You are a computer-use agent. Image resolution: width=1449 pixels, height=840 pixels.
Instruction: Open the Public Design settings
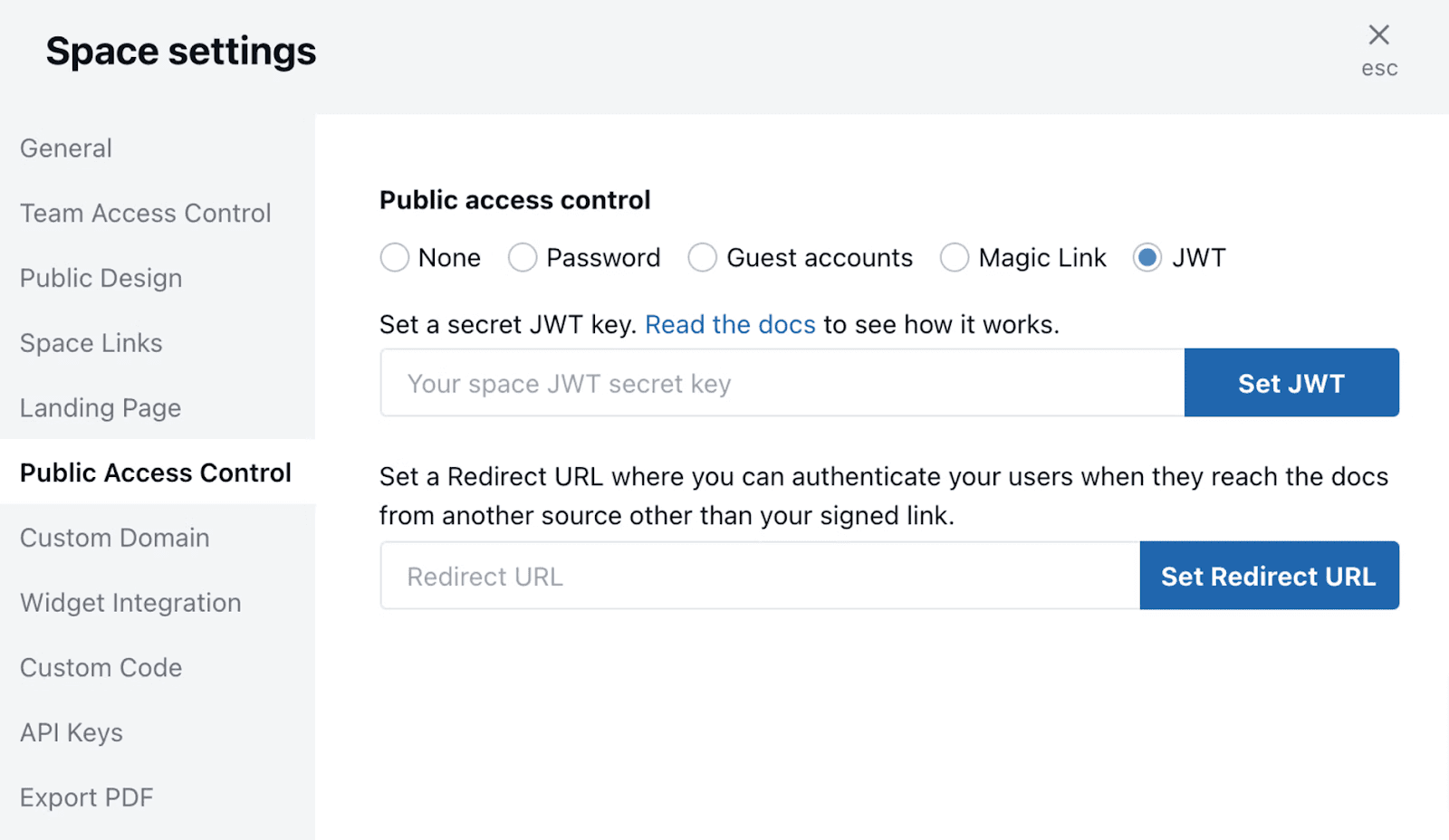coord(101,278)
